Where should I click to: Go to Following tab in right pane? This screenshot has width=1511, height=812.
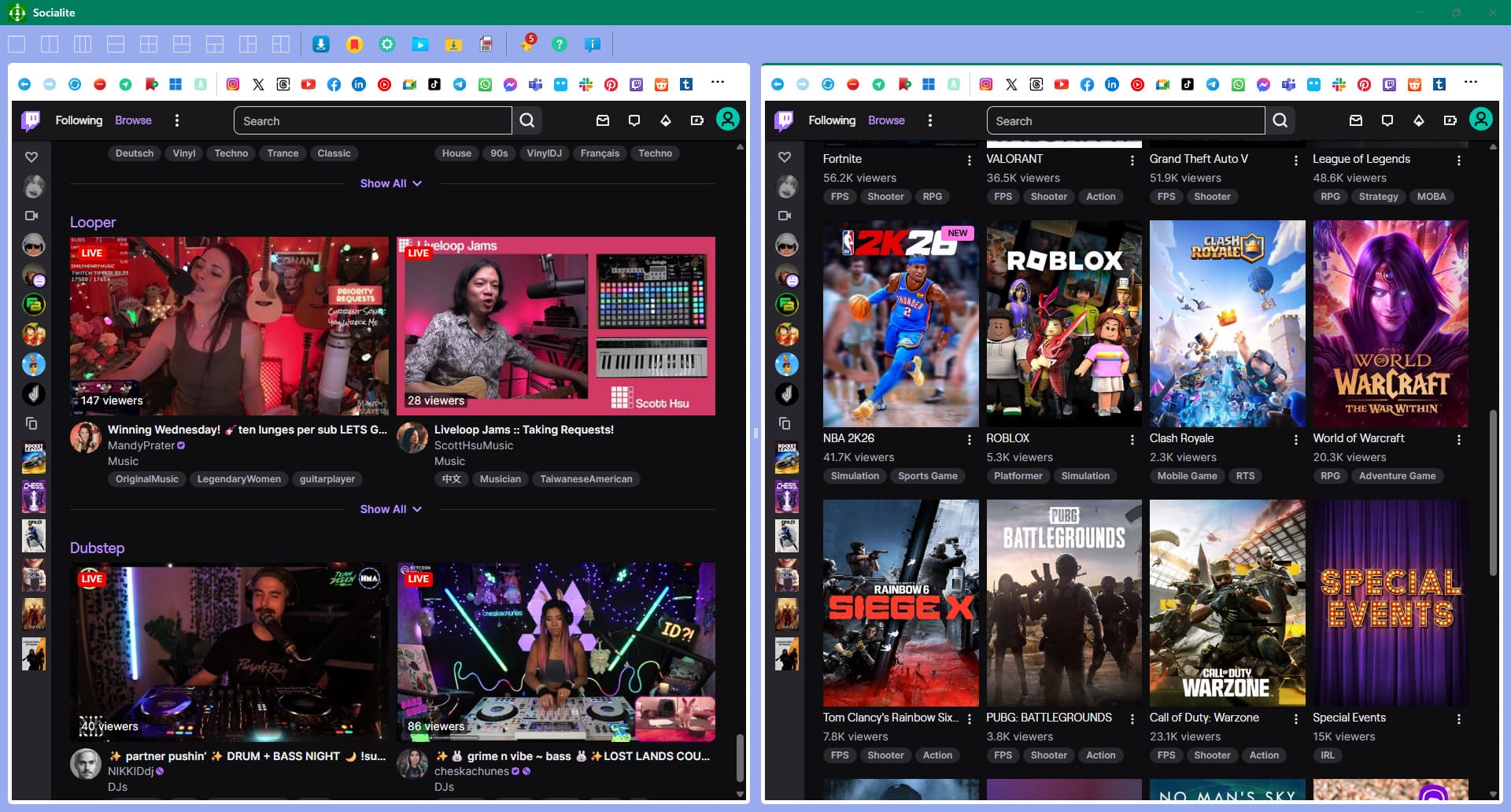[x=831, y=120]
